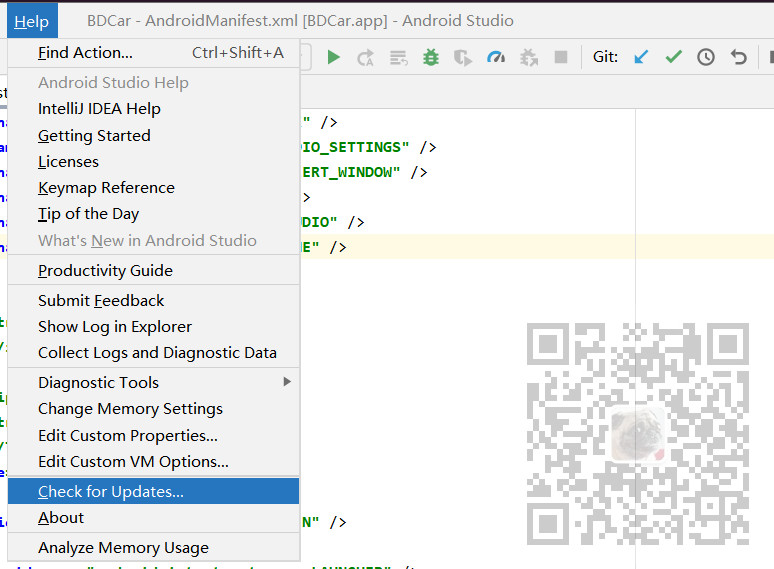Open Licenses from Help menu
Image resolution: width=774 pixels, height=569 pixels.
[154, 161]
